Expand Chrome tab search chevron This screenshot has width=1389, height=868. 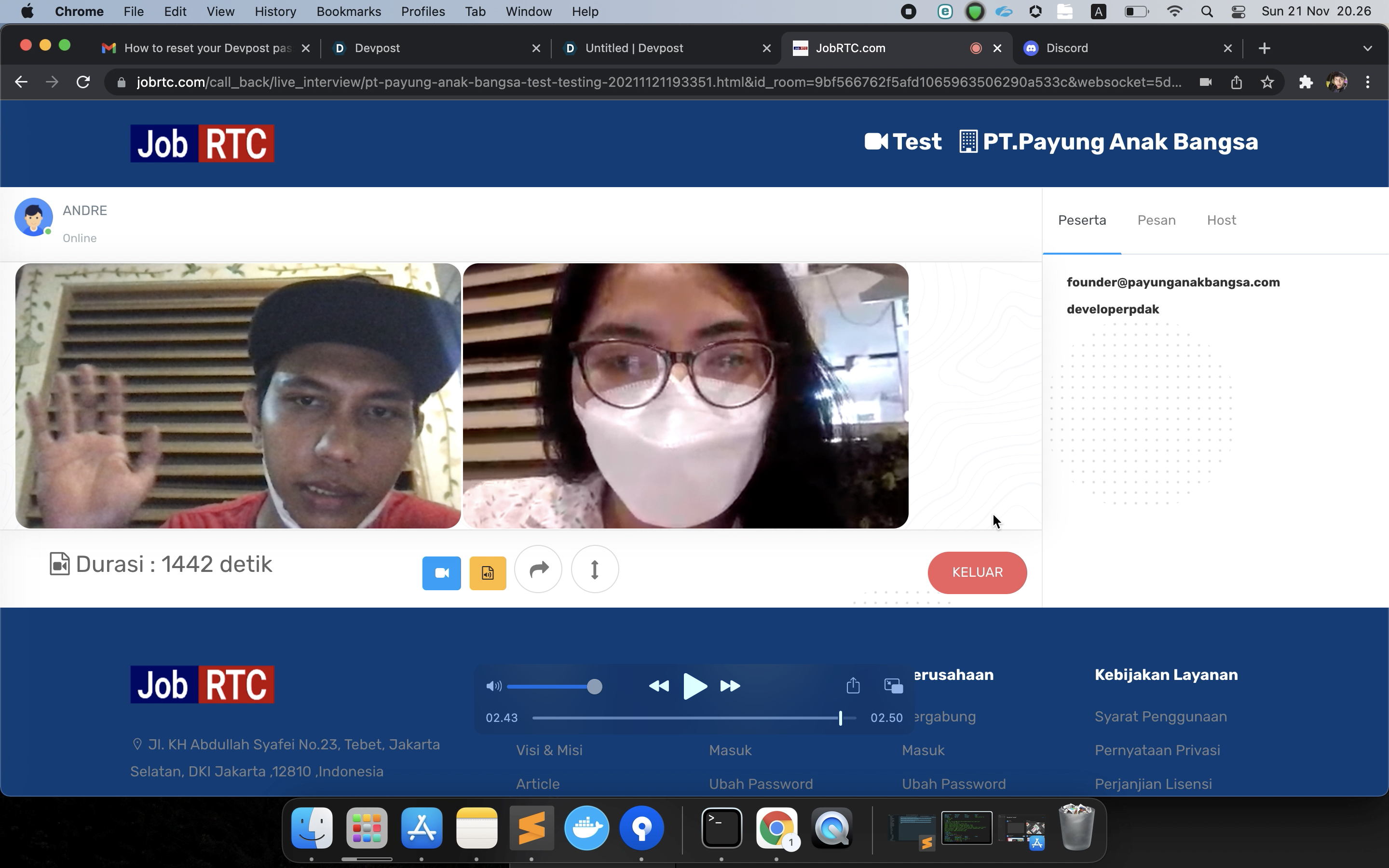pyautogui.click(x=1367, y=48)
